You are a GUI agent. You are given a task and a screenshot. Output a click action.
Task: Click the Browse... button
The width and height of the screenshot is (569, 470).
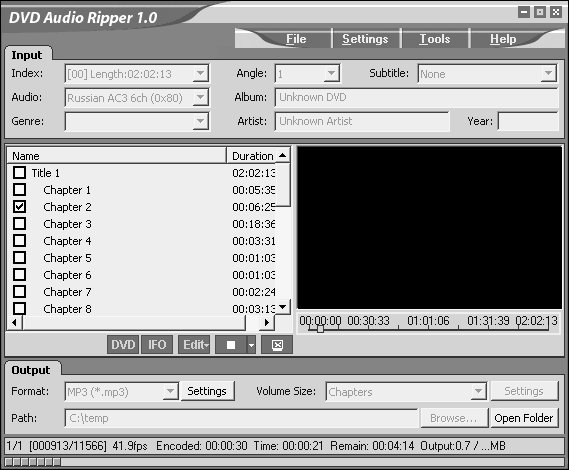[x=454, y=418]
